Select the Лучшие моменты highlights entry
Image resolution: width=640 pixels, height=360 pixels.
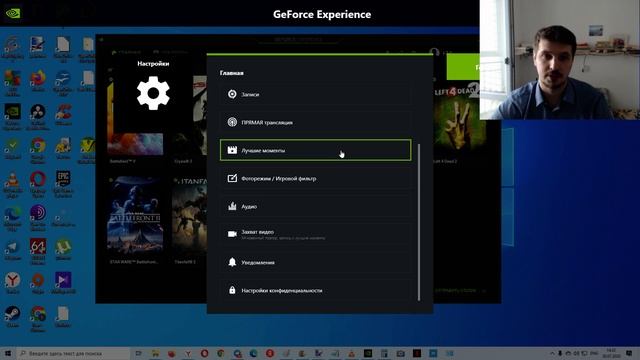pos(316,150)
